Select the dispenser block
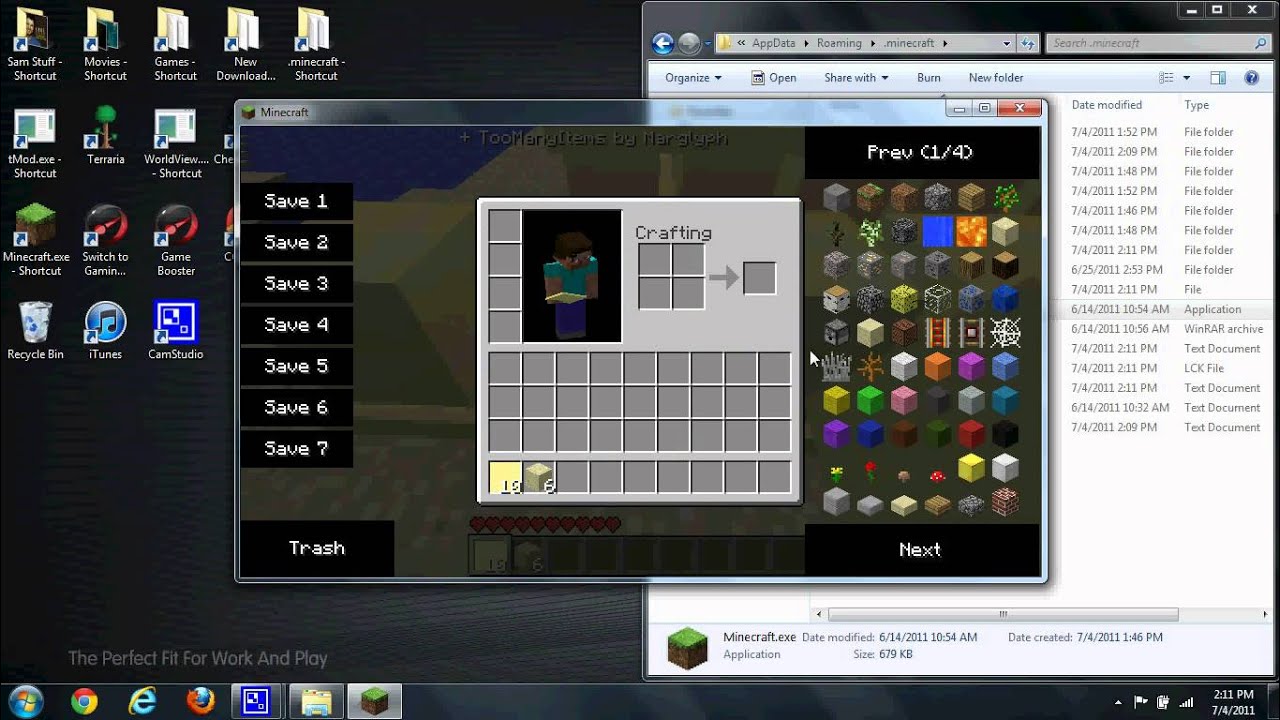The width and height of the screenshot is (1280, 720). tap(836, 333)
